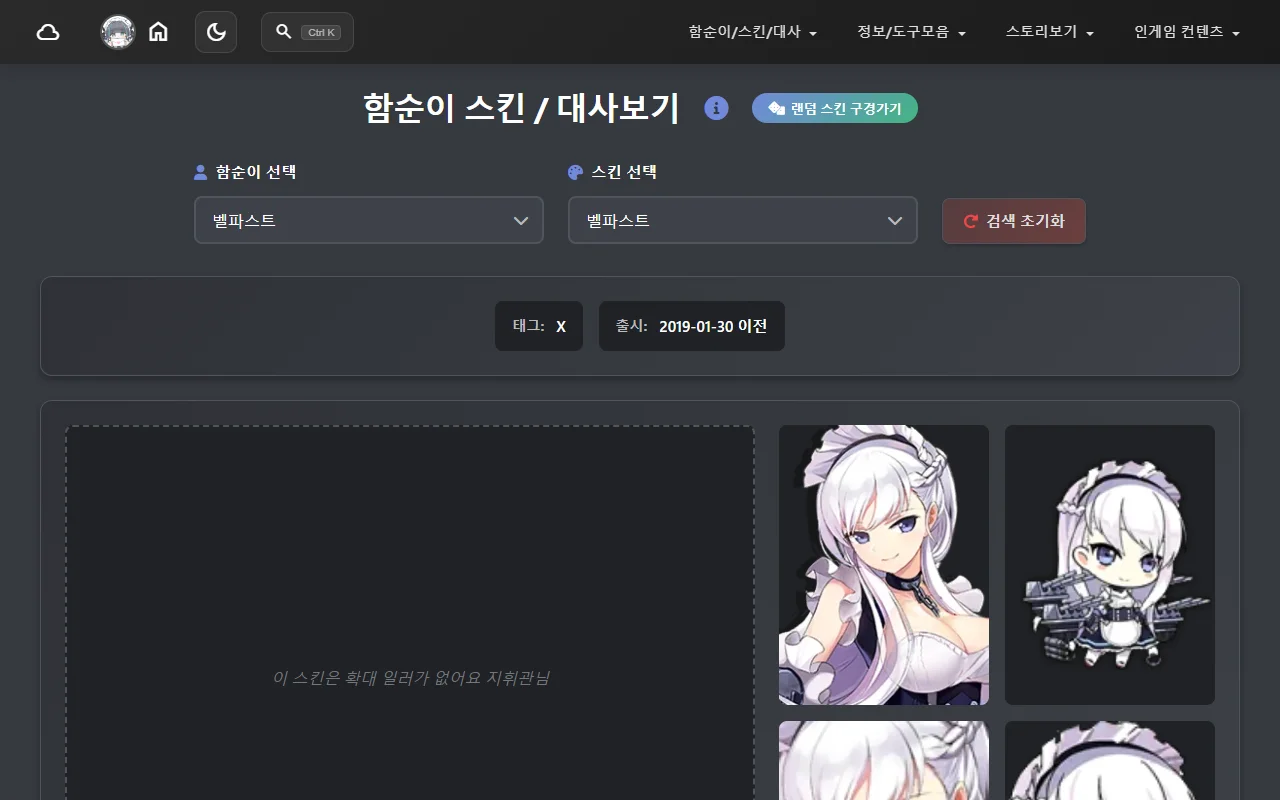
Task: Click the cloud logo icon
Action: (x=48, y=32)
